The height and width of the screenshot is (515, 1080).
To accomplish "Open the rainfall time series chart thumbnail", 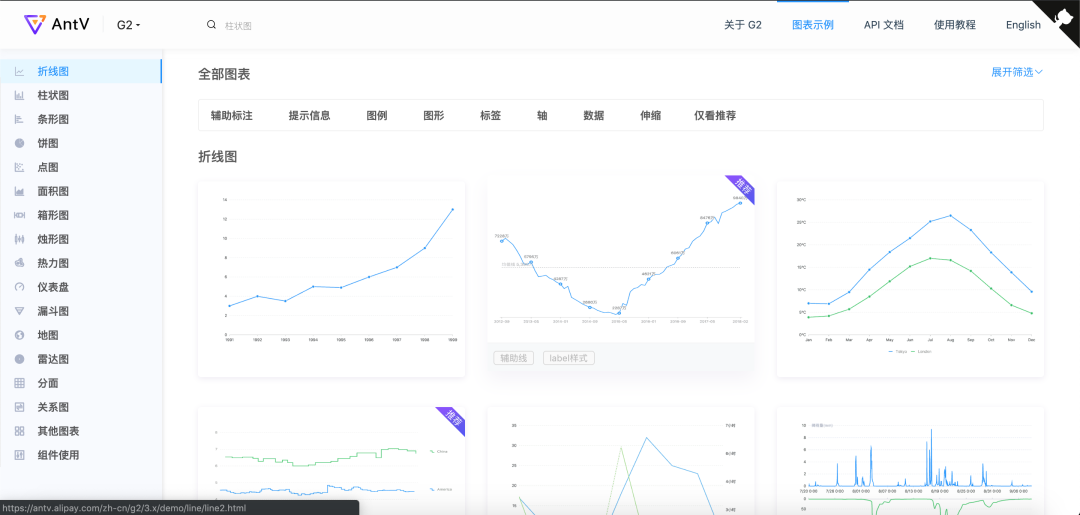I will [910, 461].
